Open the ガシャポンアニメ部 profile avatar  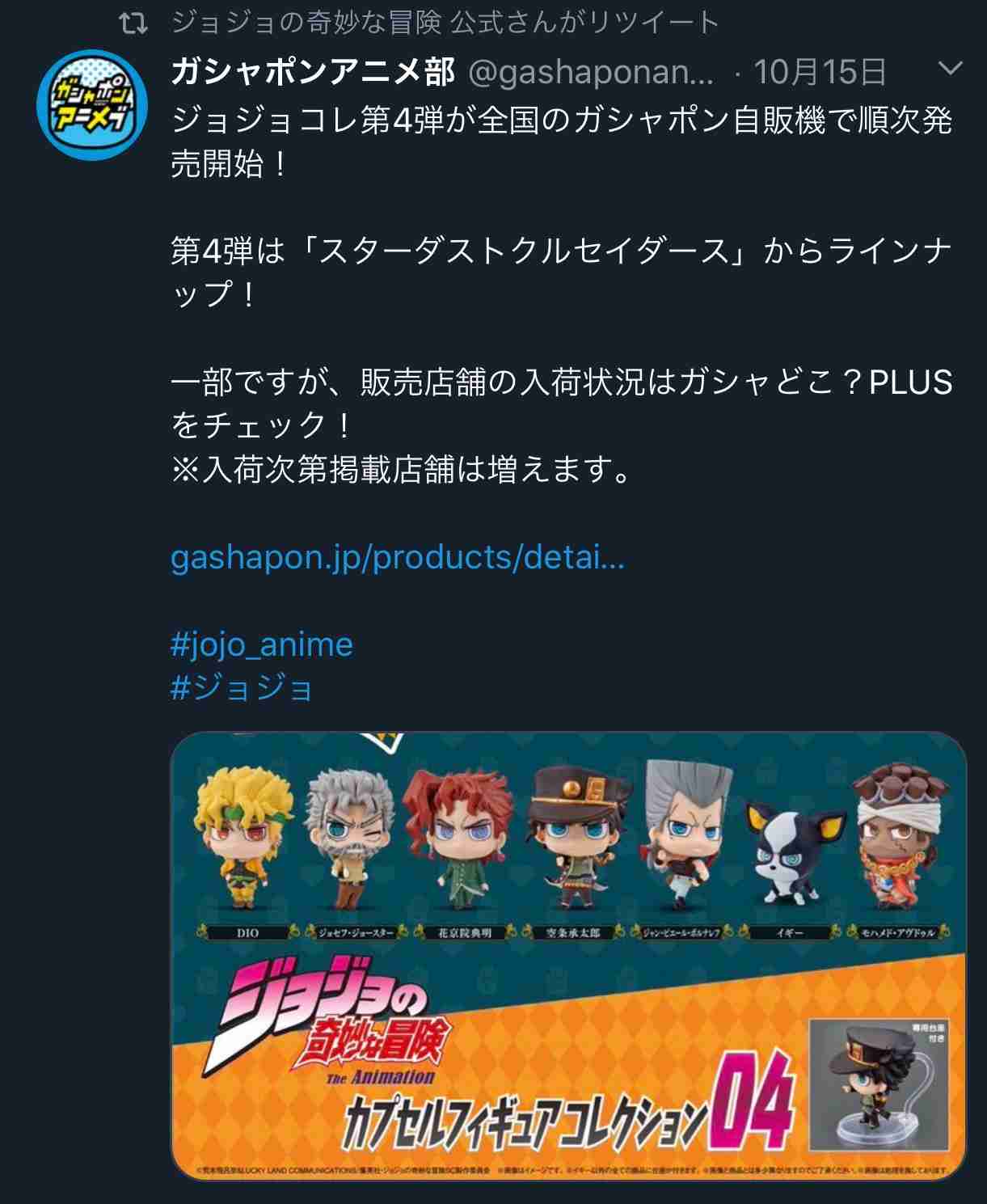[92, 104]
